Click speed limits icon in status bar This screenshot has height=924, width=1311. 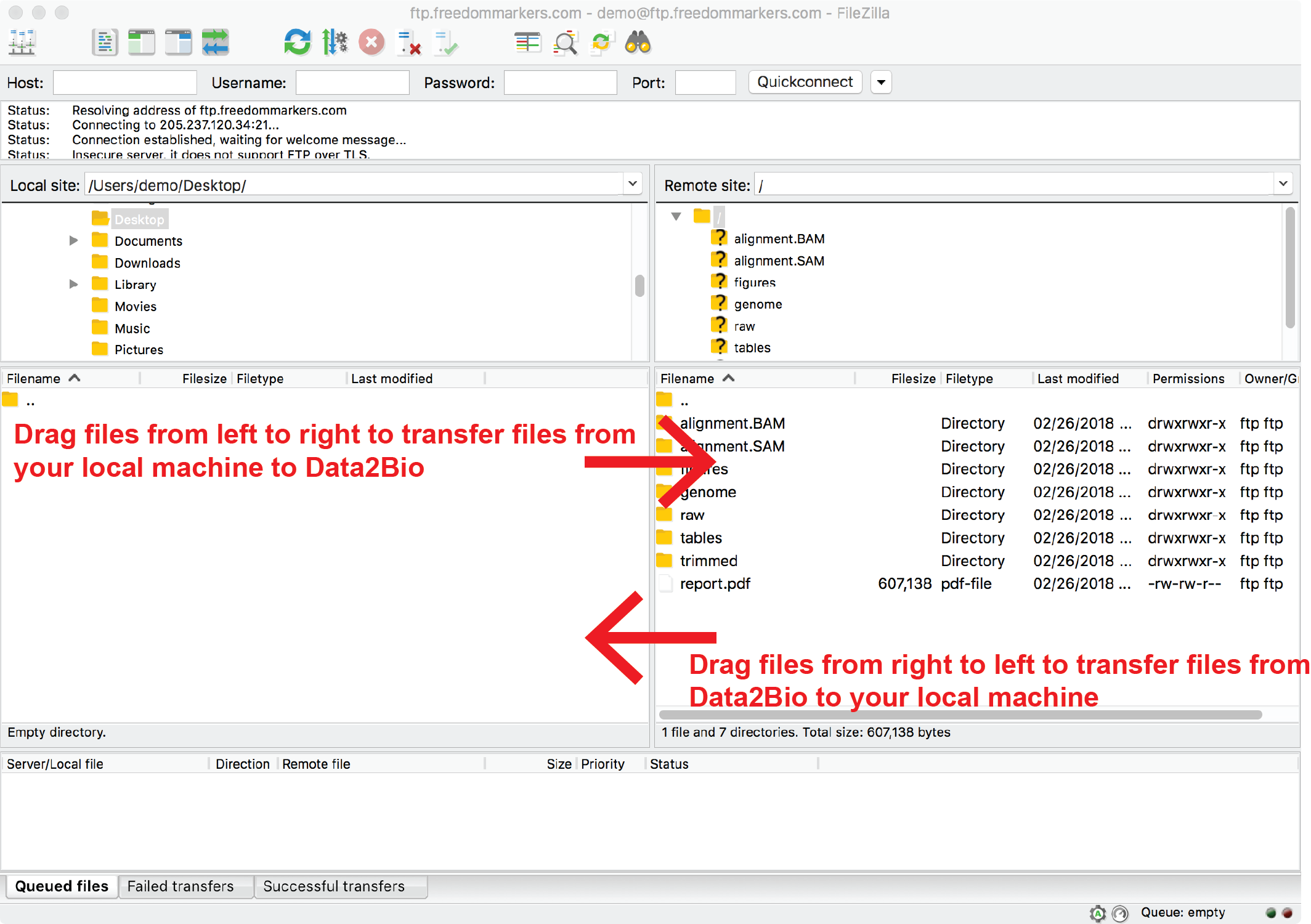pos(1121,913)
